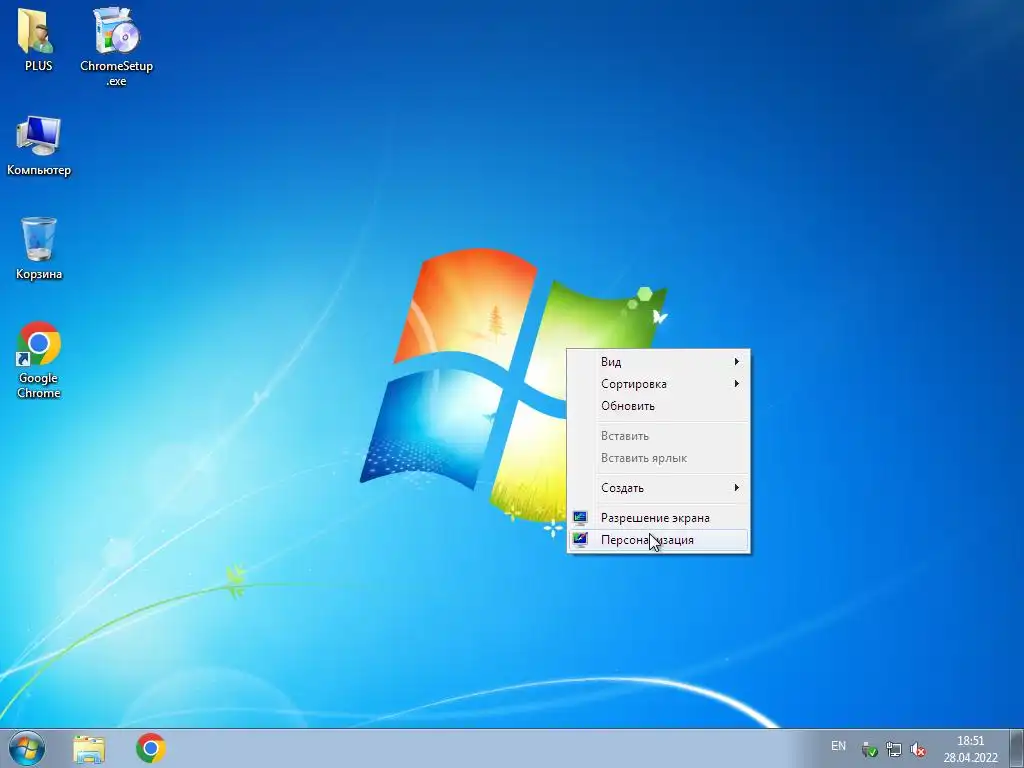
Task: Launch Chrome from the taskbar
Action: click(x=151, y=748)
